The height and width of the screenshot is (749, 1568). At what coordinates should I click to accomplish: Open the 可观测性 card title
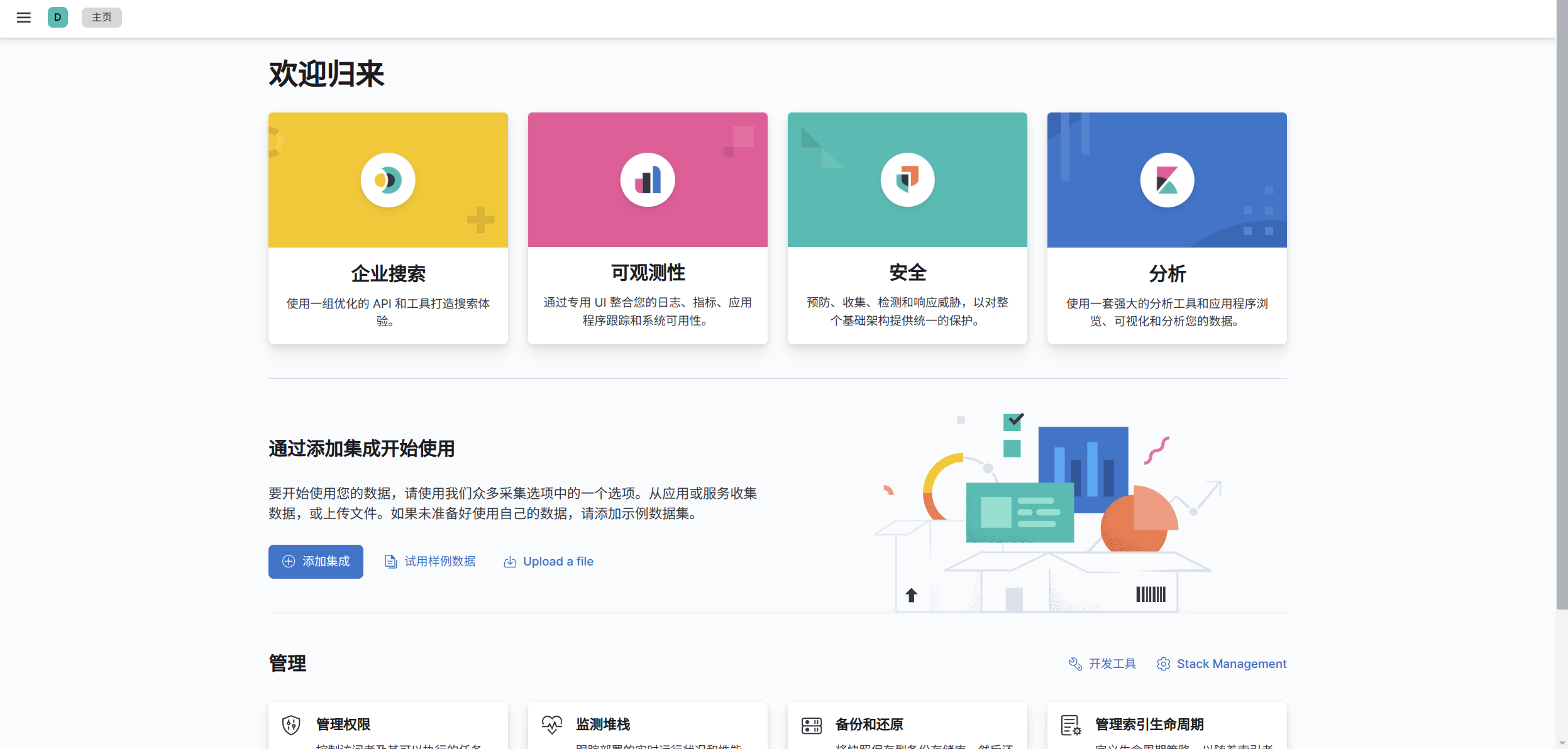click(648, 273)
